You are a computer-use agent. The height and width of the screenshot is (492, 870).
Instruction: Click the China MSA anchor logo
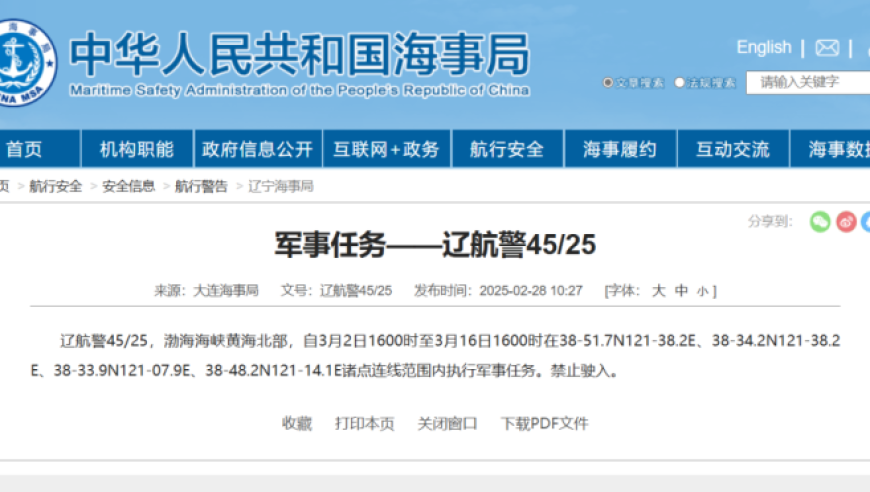click(27, 62)
